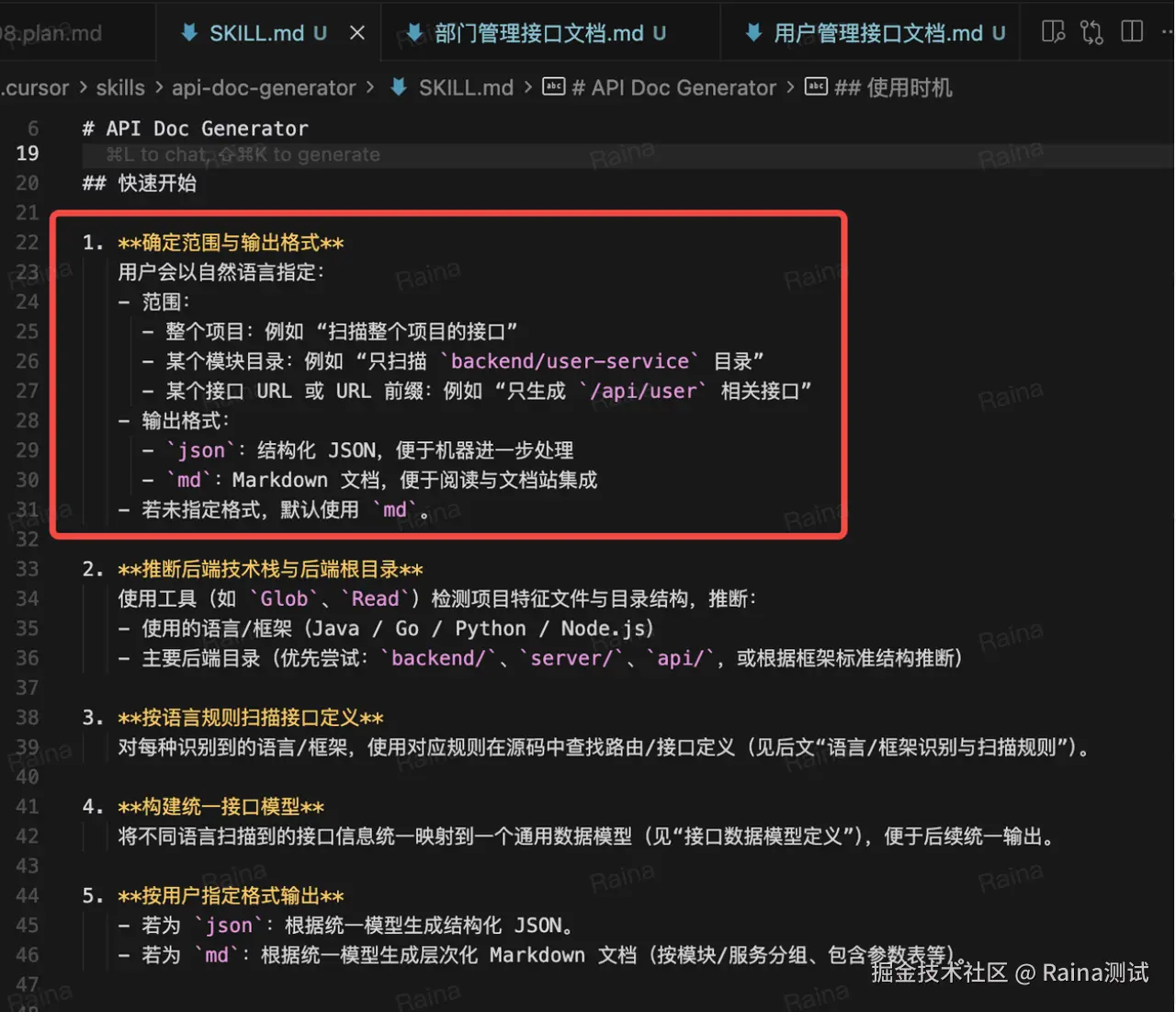Click the inline code /api/user
The width and height of the screenshot is (1176, 1012).
click(x=643, y=391)
